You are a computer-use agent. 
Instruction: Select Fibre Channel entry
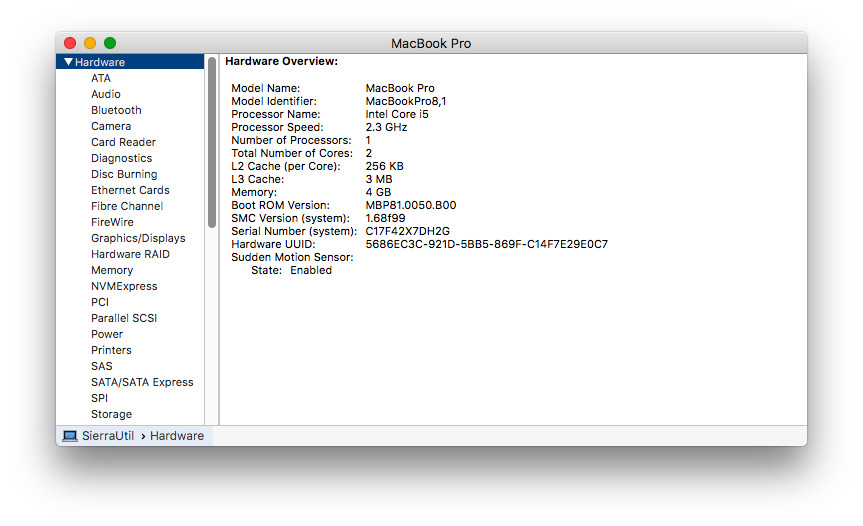(x=127, y=206)
